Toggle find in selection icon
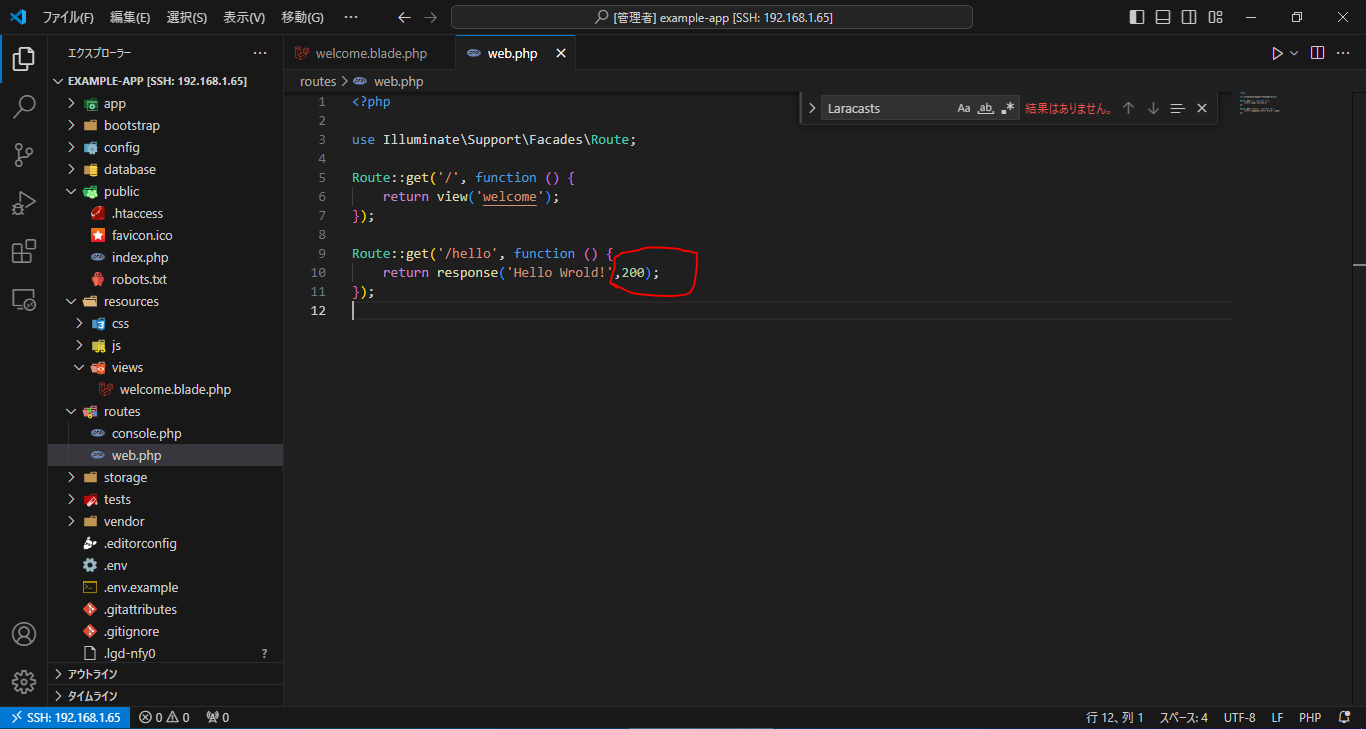Screen dimensions: 1366x729 coord(1178,108)
